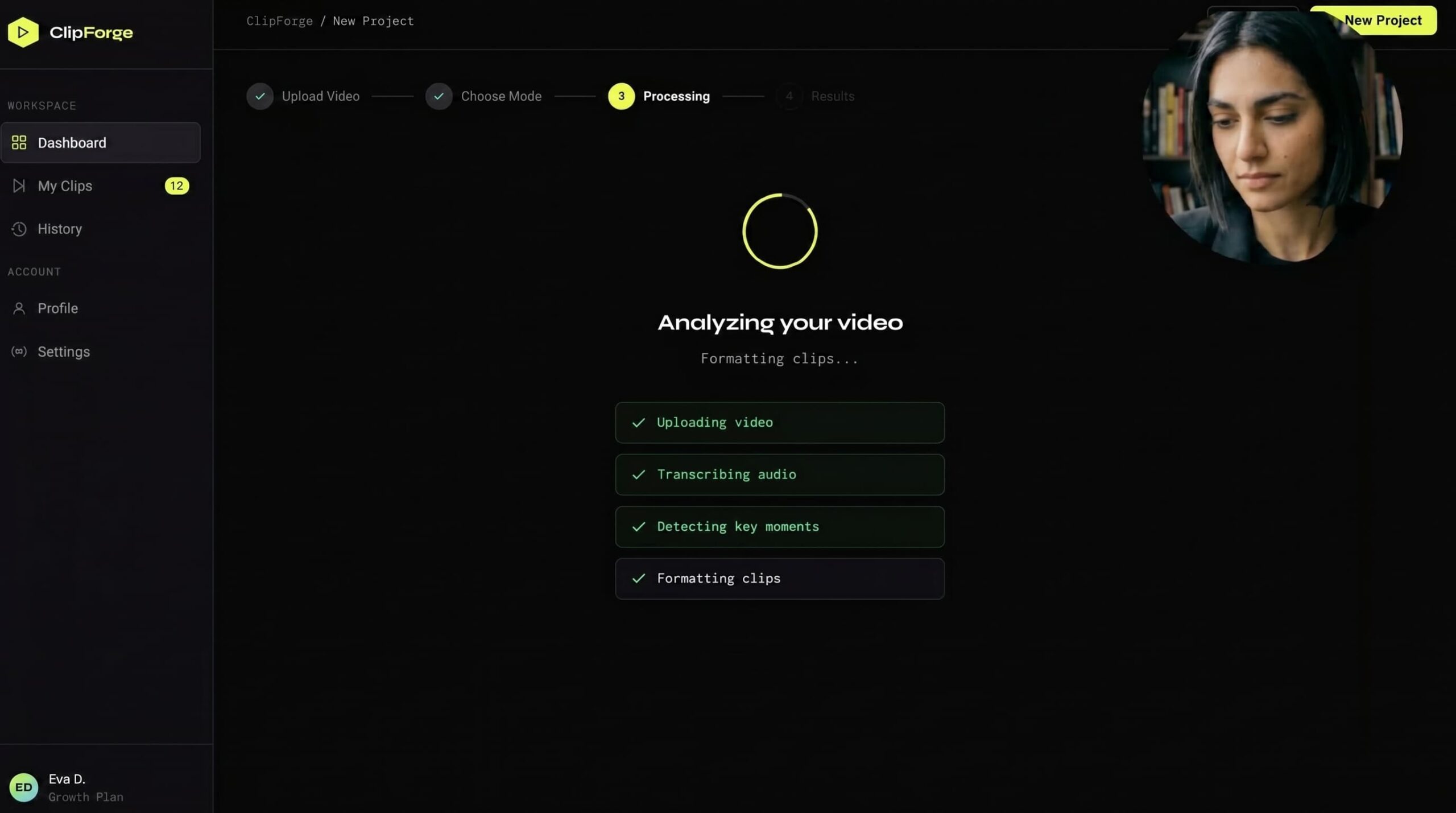Open My Clips from the sidebar
Screen dimensions: 1456x813
tap(101, 185)
